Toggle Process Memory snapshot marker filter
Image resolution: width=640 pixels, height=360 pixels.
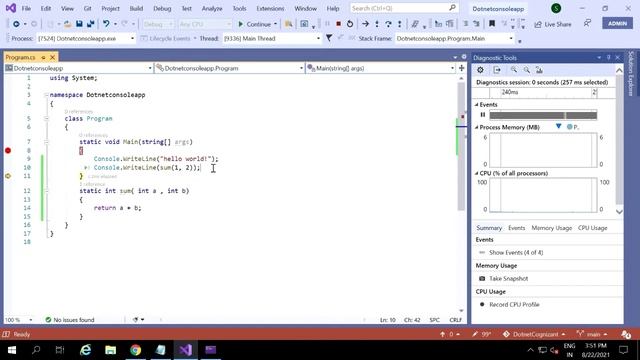click(558, 127)
